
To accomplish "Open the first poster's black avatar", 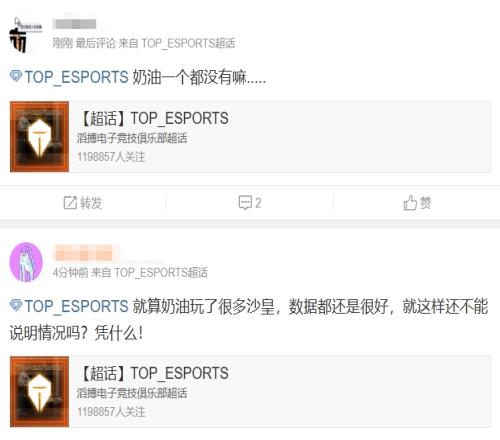I will coord(25,35).
